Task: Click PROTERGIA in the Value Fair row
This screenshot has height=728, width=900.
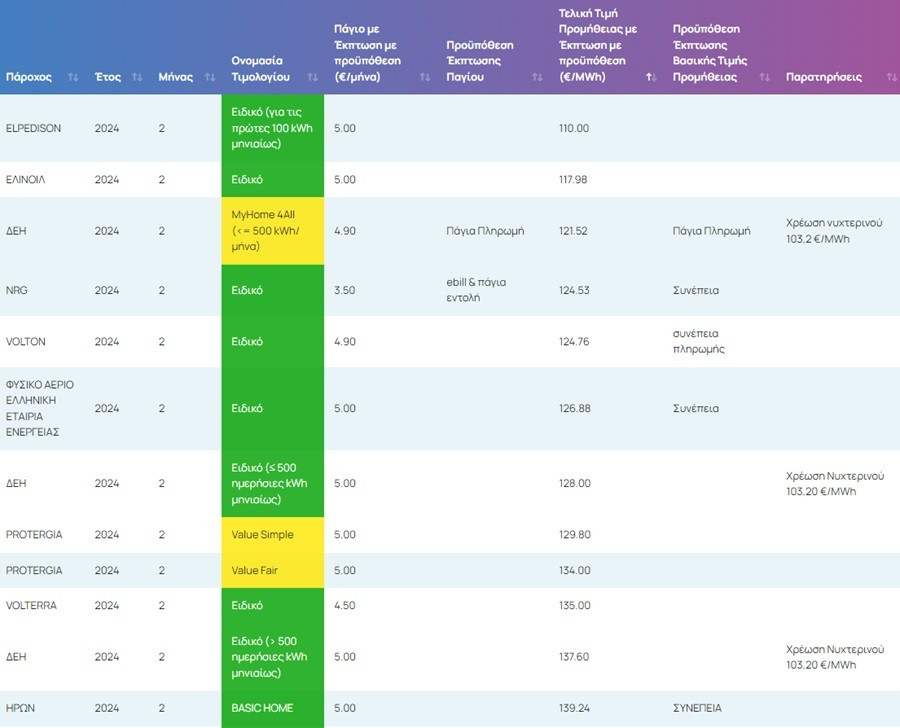Action: tap(34, 570)
